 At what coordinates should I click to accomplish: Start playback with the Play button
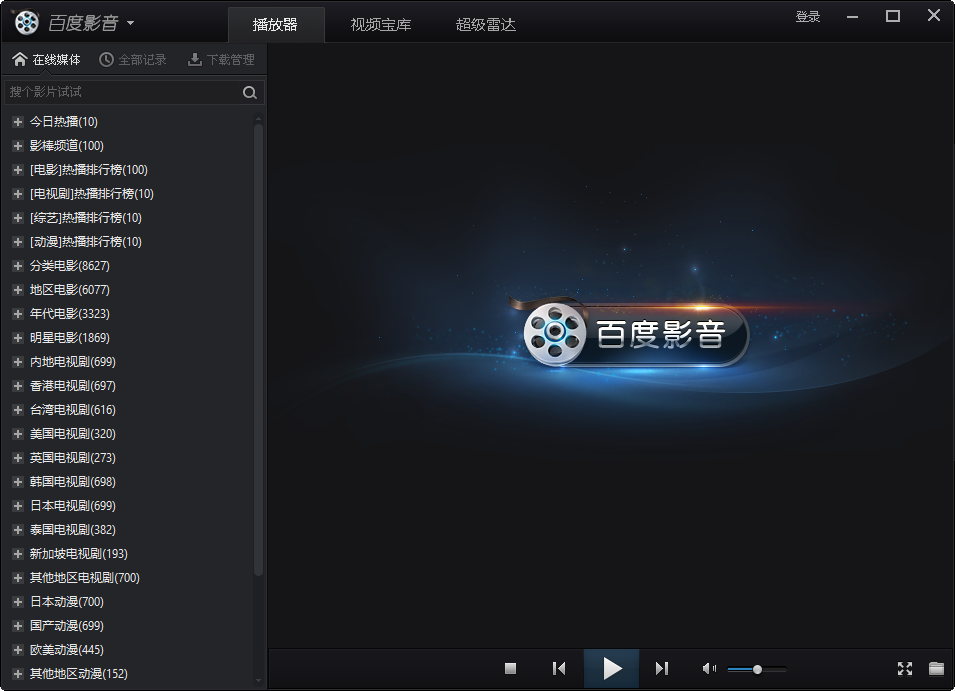point(611,668)
